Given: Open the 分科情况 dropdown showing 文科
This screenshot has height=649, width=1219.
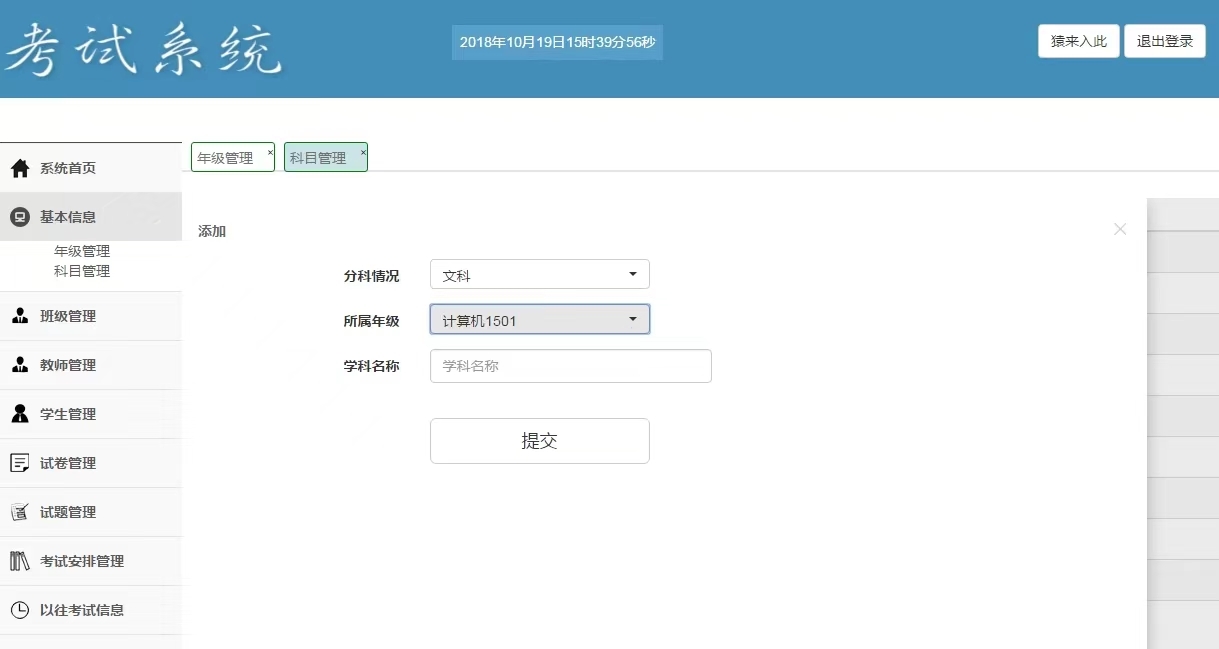Looking at the screenshot, I should pos(539,273).
